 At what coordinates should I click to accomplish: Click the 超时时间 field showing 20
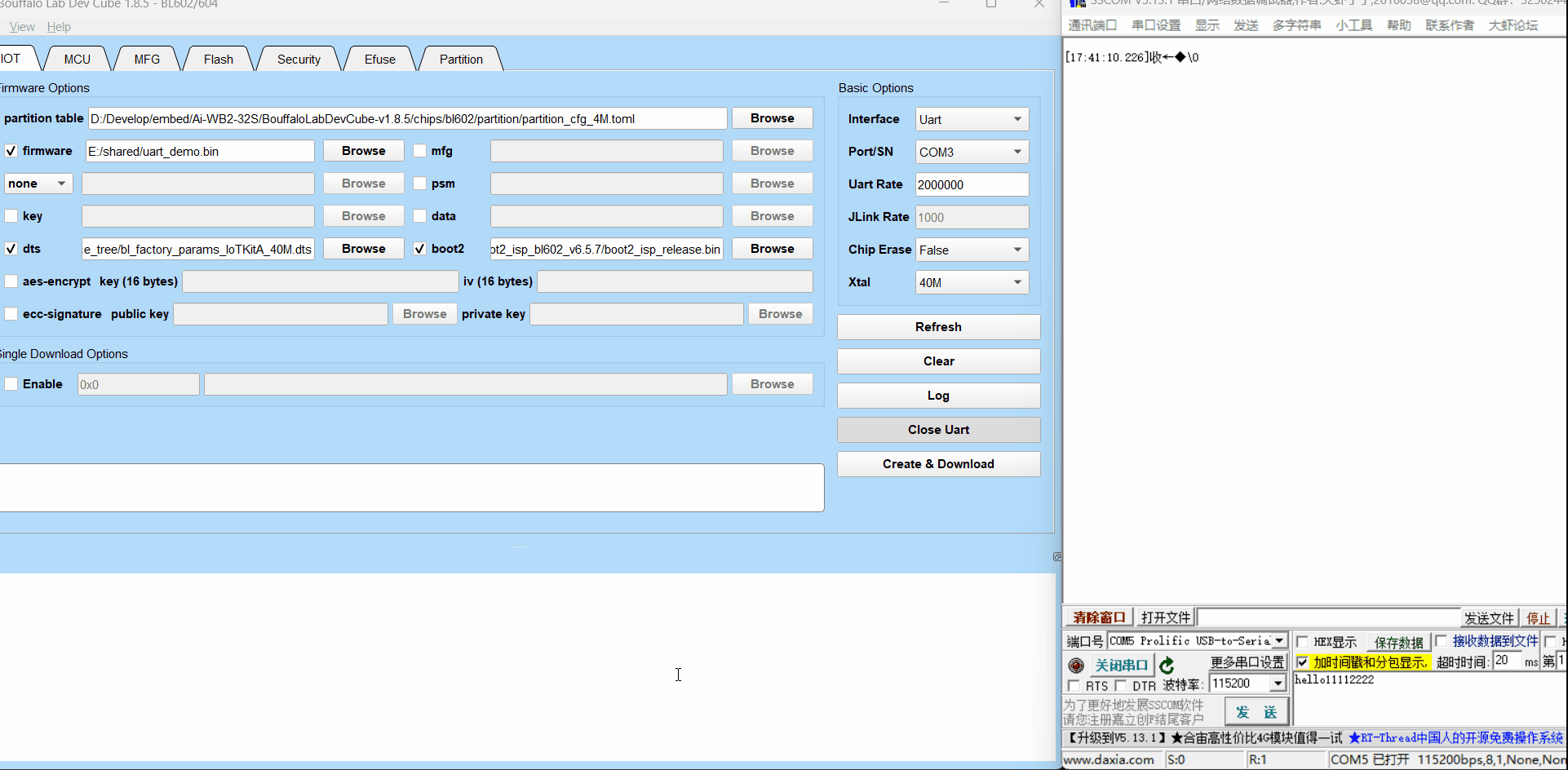pyautogui.click(x=1507, y=661)
